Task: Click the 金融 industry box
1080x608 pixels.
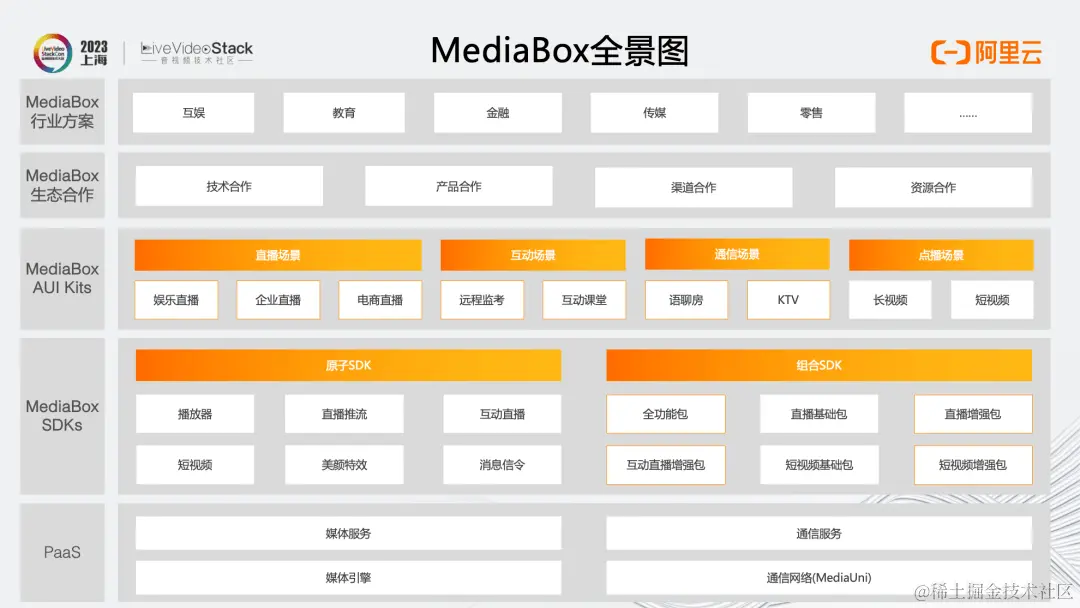Action: [497, 113]
